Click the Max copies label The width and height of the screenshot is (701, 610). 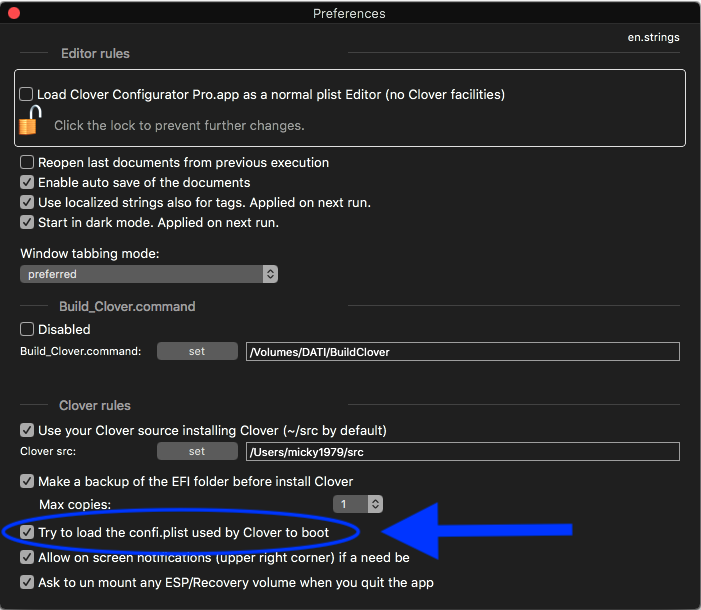[75, 505]
